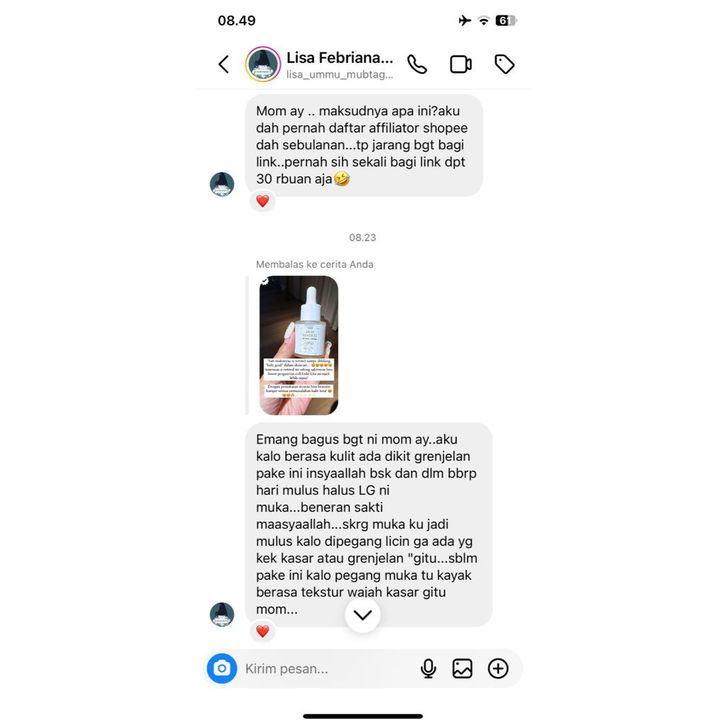Tap heart reaction under affiliator shopee message
The height and width of the screenshot is (726, 726).
click(x=263, y=201)
